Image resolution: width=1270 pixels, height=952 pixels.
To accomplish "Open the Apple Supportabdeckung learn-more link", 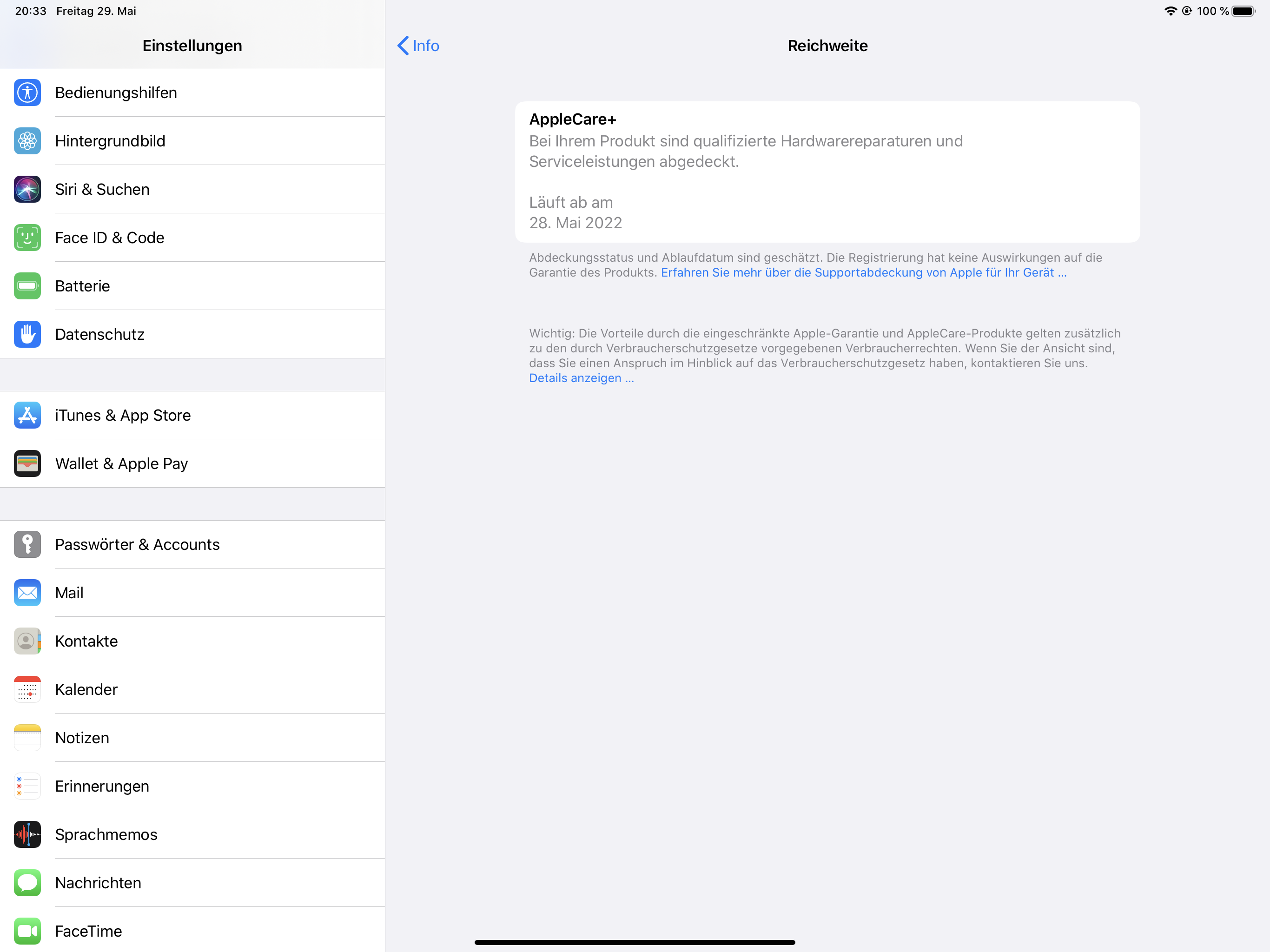I will point(863,272).
